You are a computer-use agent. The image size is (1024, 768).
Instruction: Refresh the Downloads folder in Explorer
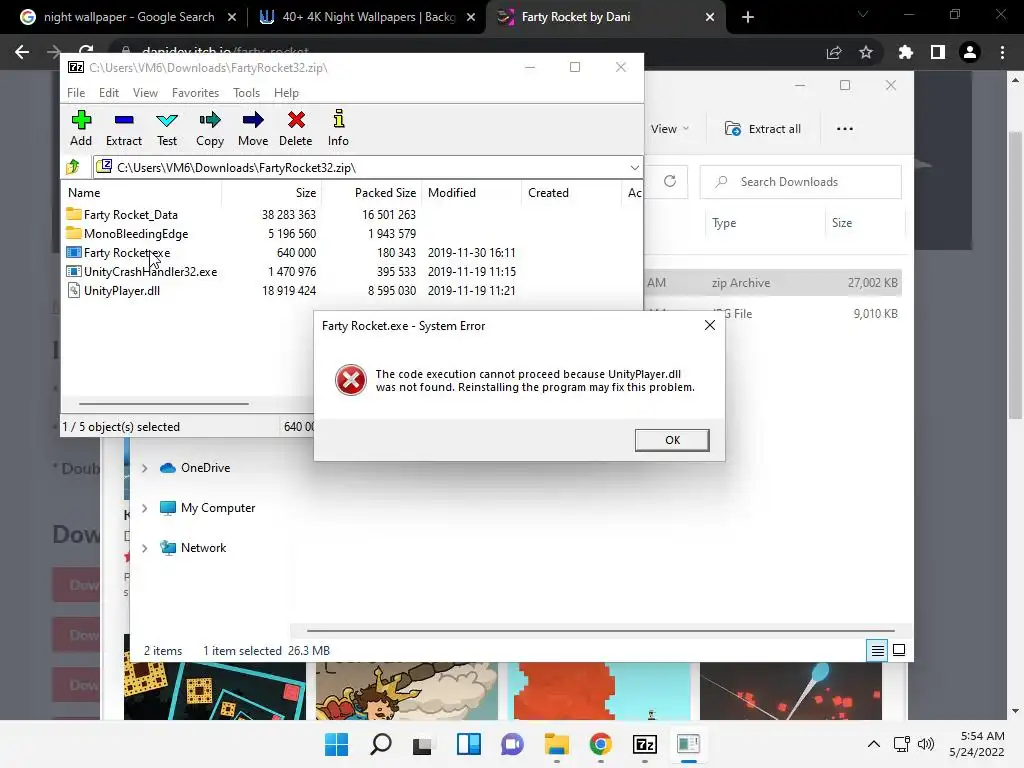[x=670, y=182]
